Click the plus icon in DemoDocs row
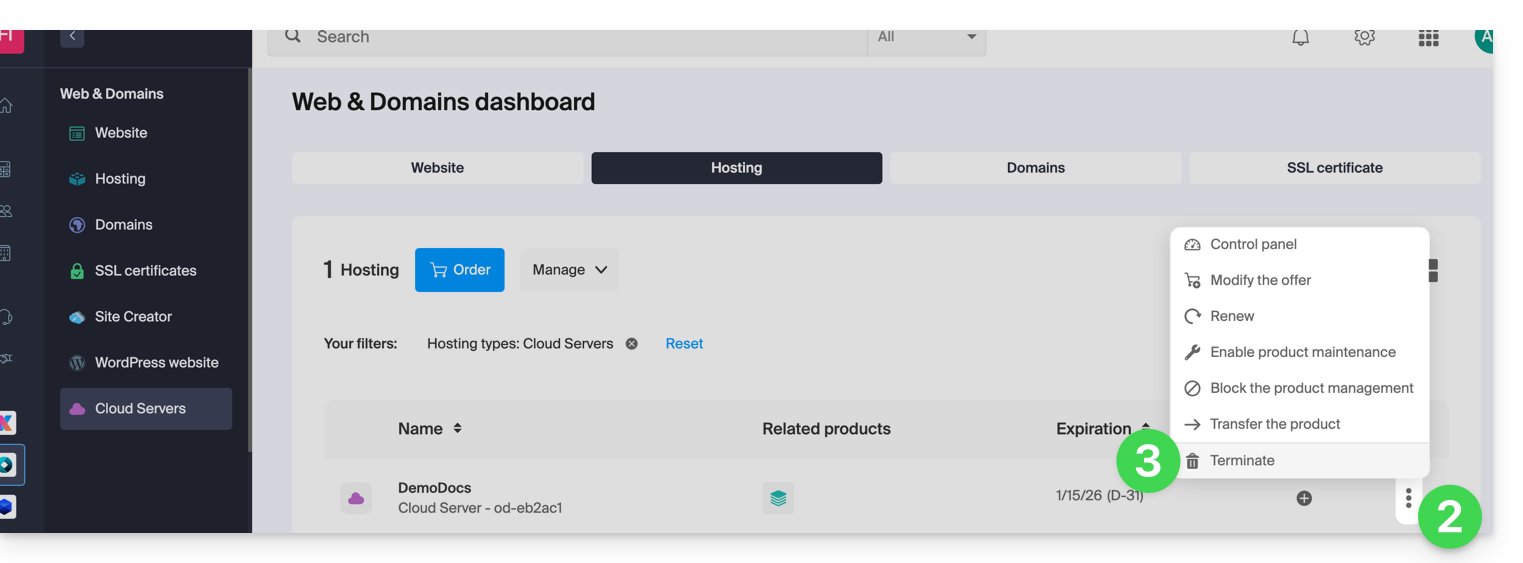 click(x=1304, y=498)
